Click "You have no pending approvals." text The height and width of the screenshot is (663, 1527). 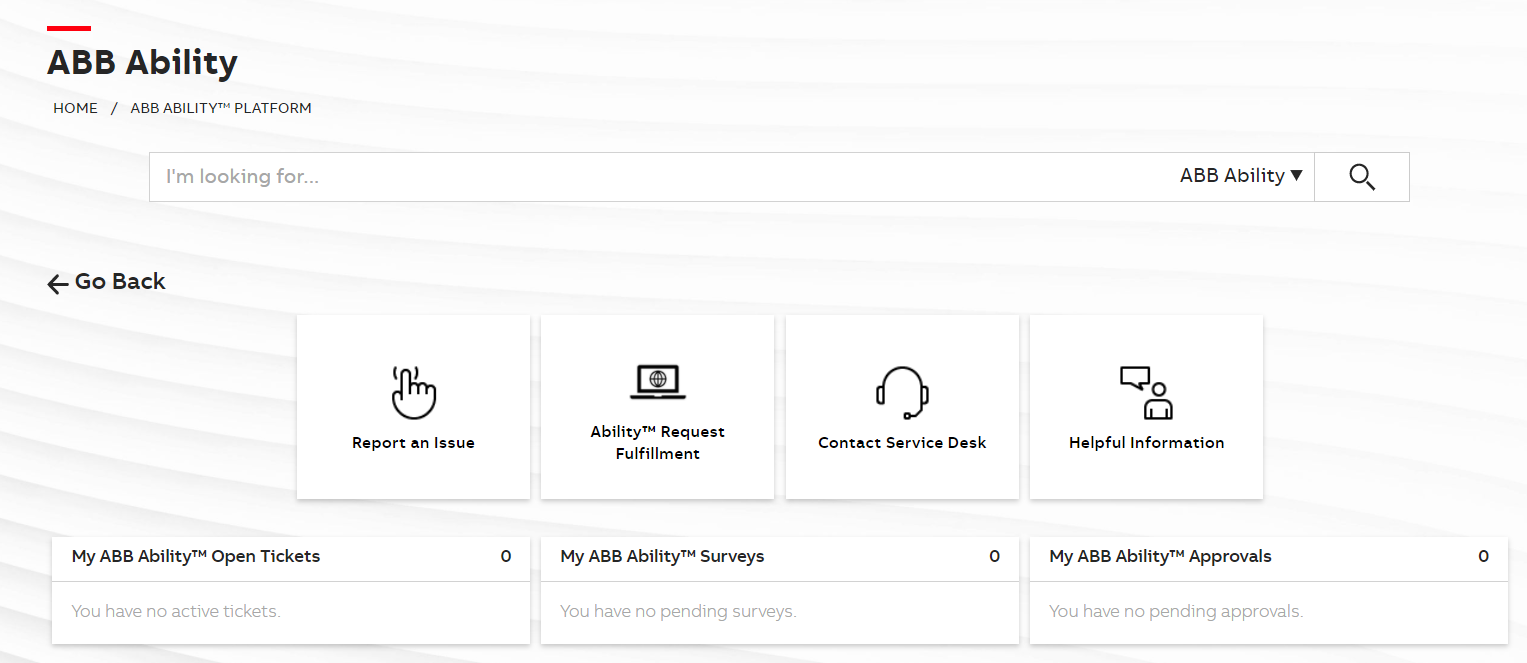[x=1176, y=611]
